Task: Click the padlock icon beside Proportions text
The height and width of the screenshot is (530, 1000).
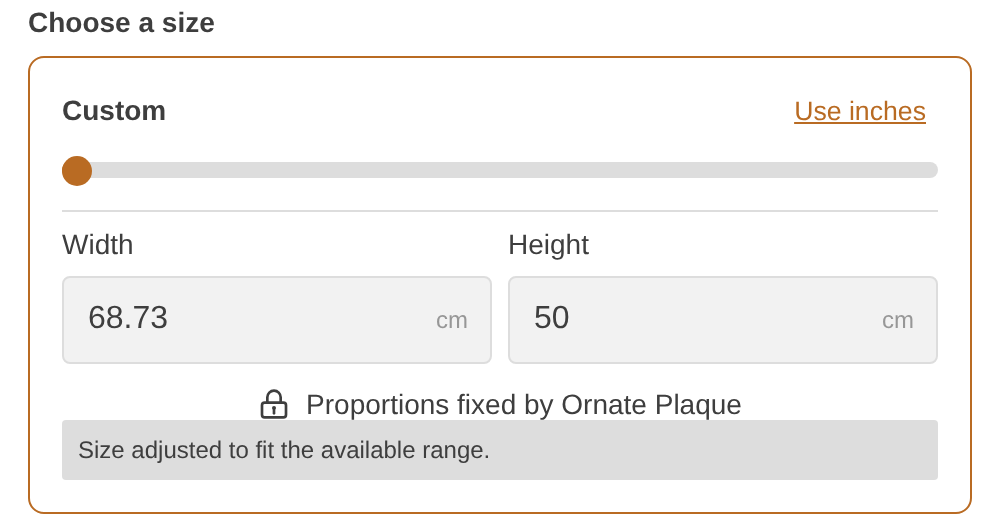Action: coord(274,404)
